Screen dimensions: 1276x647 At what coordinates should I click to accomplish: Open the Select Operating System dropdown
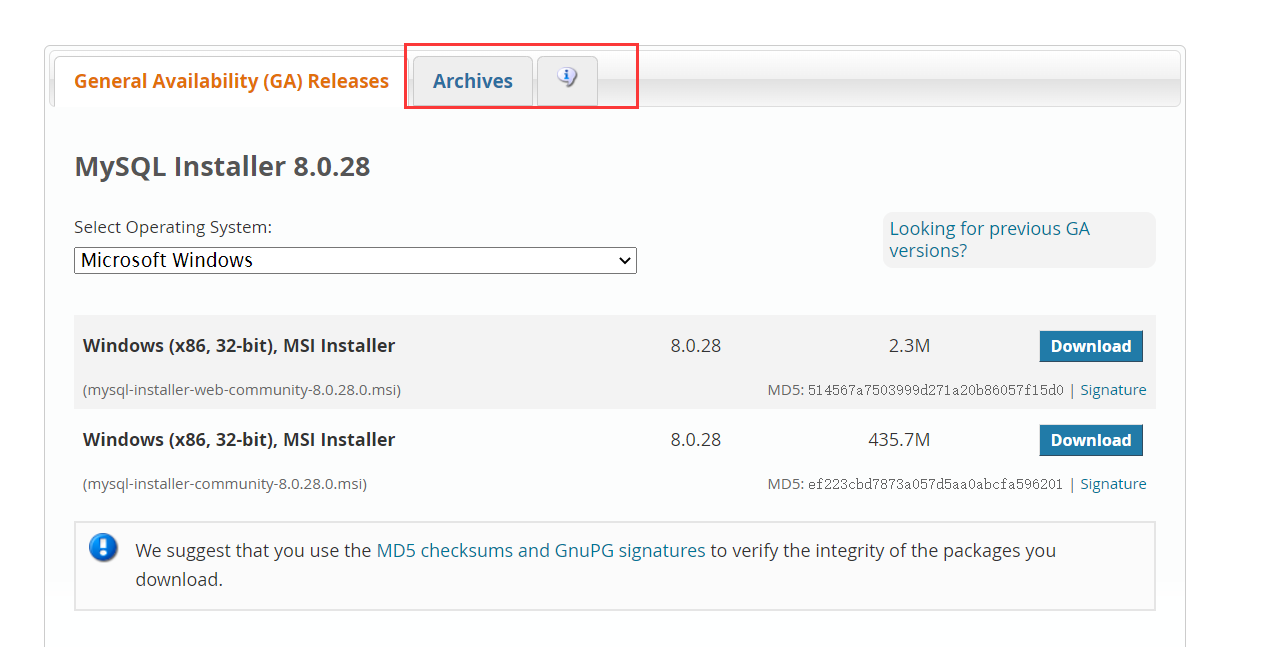pos(355,260)
